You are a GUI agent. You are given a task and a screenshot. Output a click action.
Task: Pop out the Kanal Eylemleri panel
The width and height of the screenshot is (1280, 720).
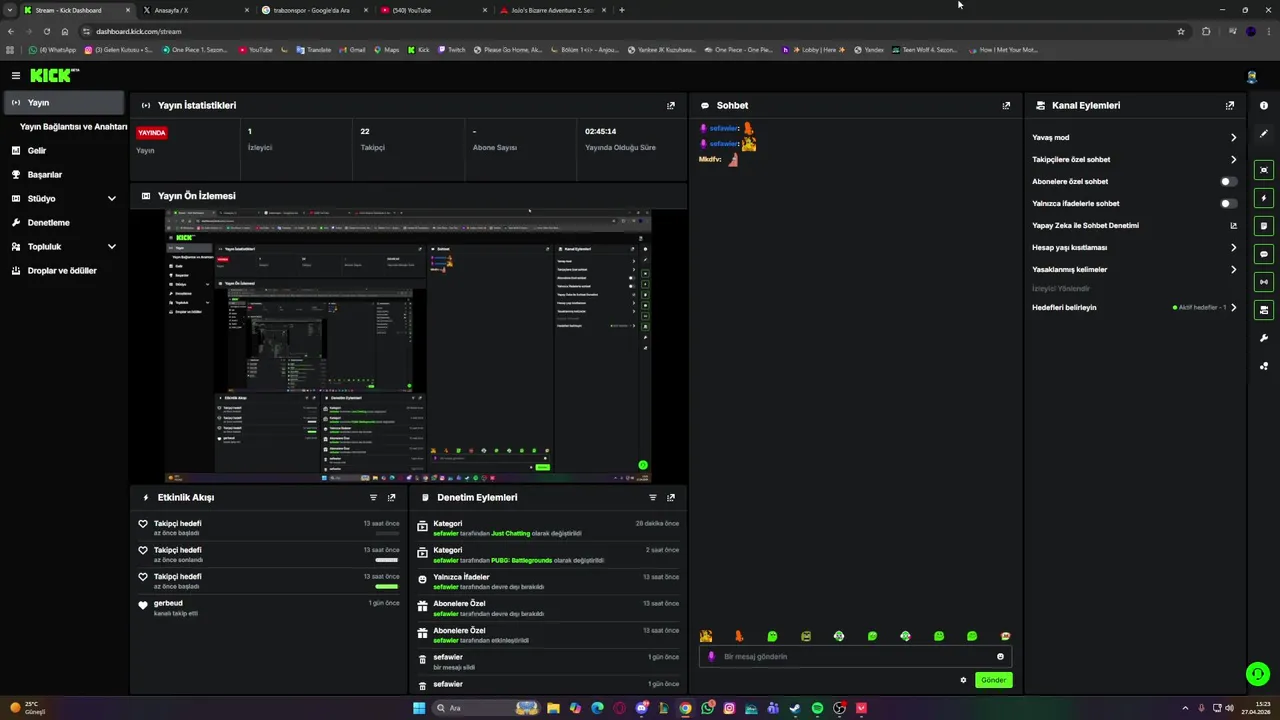[x=1230, y=105]
